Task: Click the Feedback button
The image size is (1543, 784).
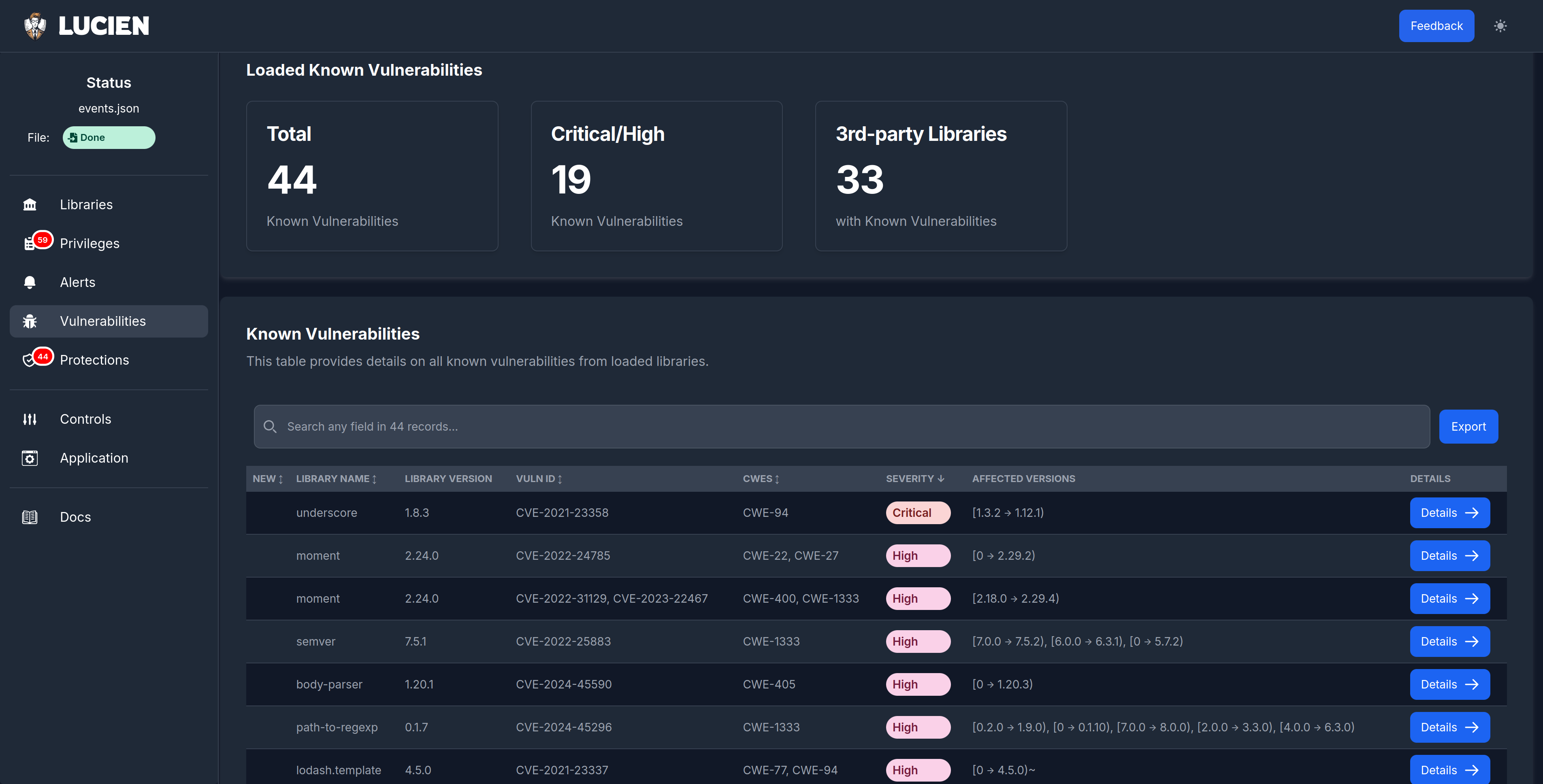Action: pos(1436,26)
